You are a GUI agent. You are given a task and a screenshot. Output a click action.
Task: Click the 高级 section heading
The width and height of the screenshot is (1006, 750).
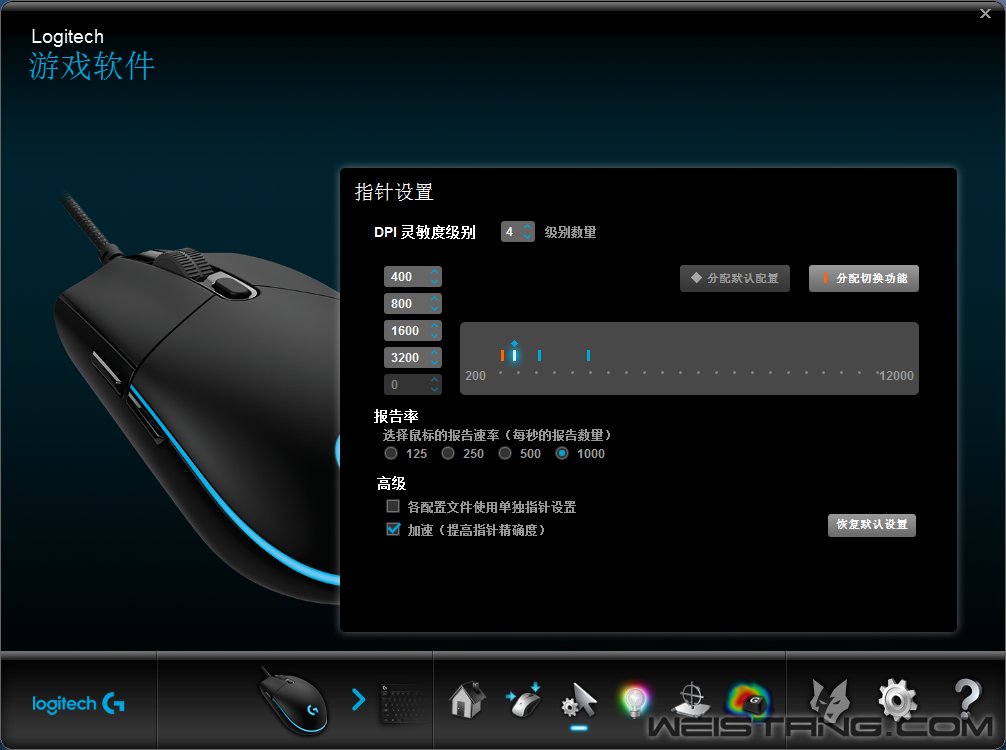(x=391, y=483)
